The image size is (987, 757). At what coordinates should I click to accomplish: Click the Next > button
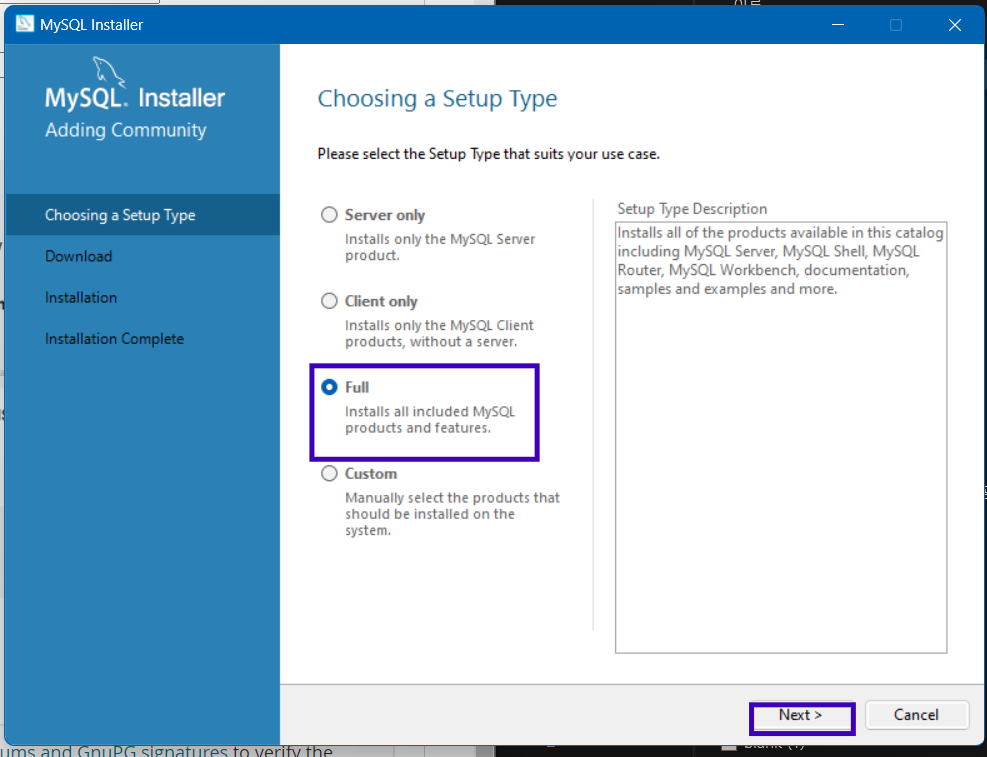(801, 715)
